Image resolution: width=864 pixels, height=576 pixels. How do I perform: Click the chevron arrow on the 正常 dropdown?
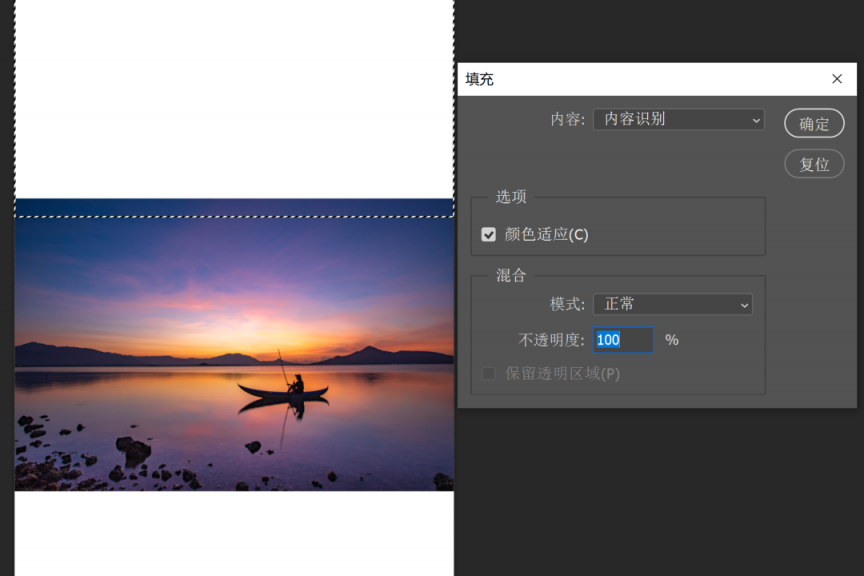click(743, 305)
